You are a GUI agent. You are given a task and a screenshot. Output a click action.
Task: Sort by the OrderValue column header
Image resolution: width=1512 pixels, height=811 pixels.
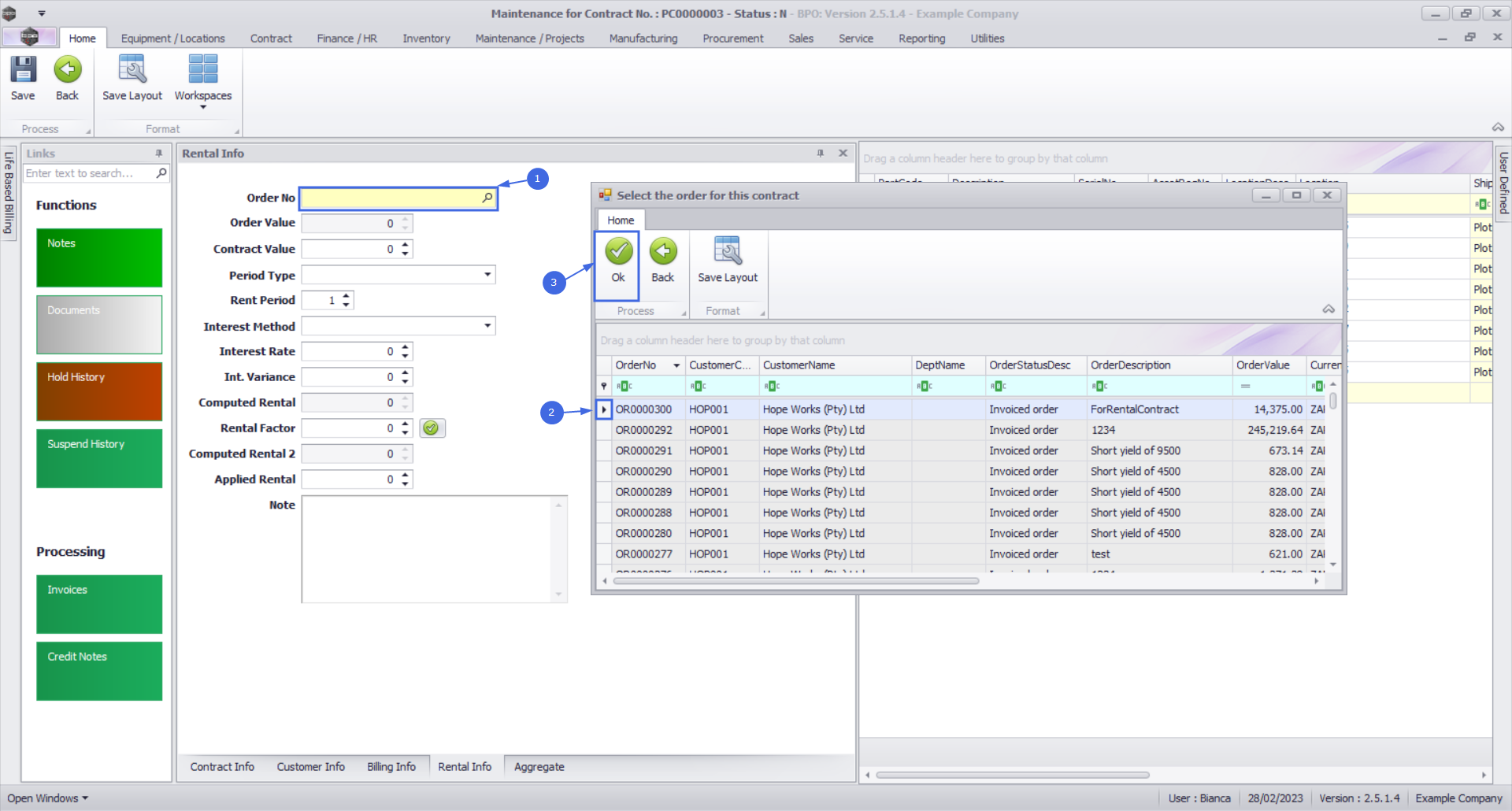[x=1268, y=365]
